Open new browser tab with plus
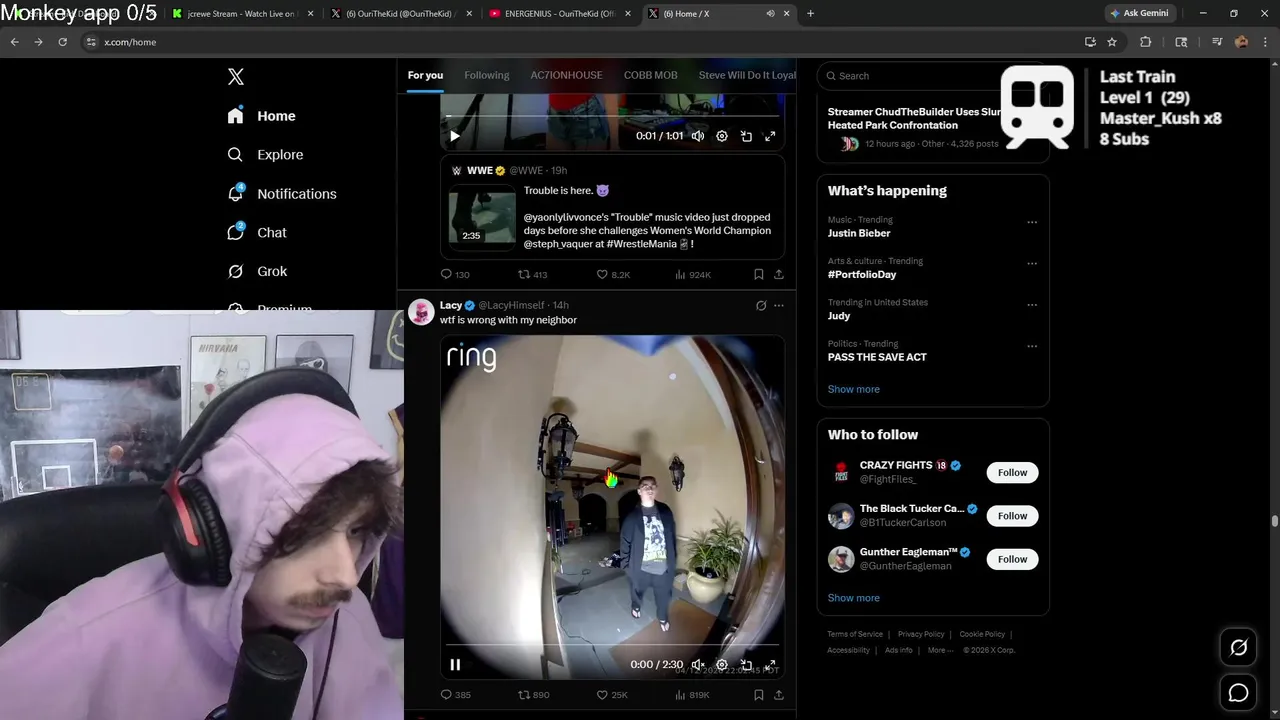The image size is (1280, 720). (x=810, y=13)
